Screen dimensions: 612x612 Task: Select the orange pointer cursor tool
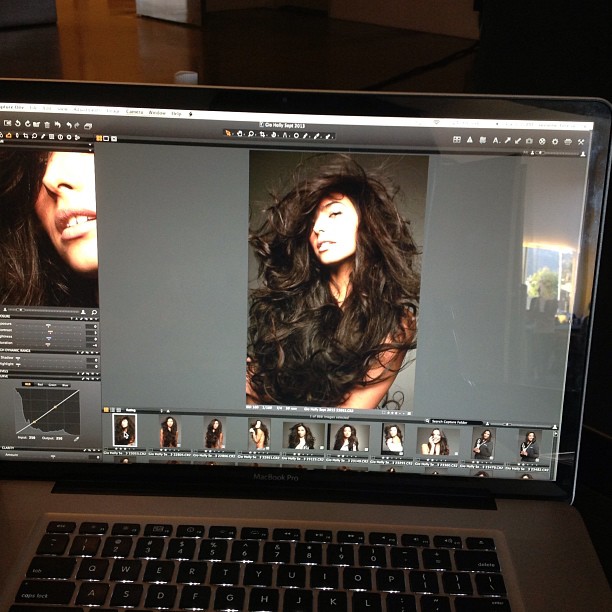point(228,133)
